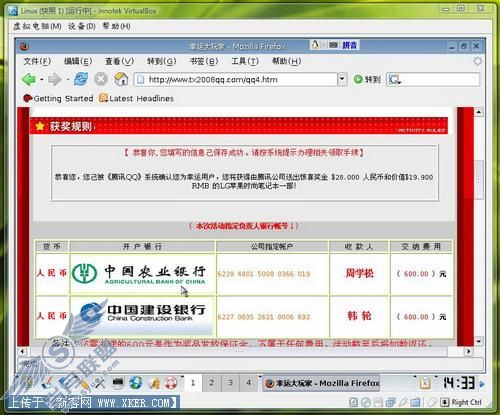Click the URL address field

pyautogui.click(x=236, y=79)
